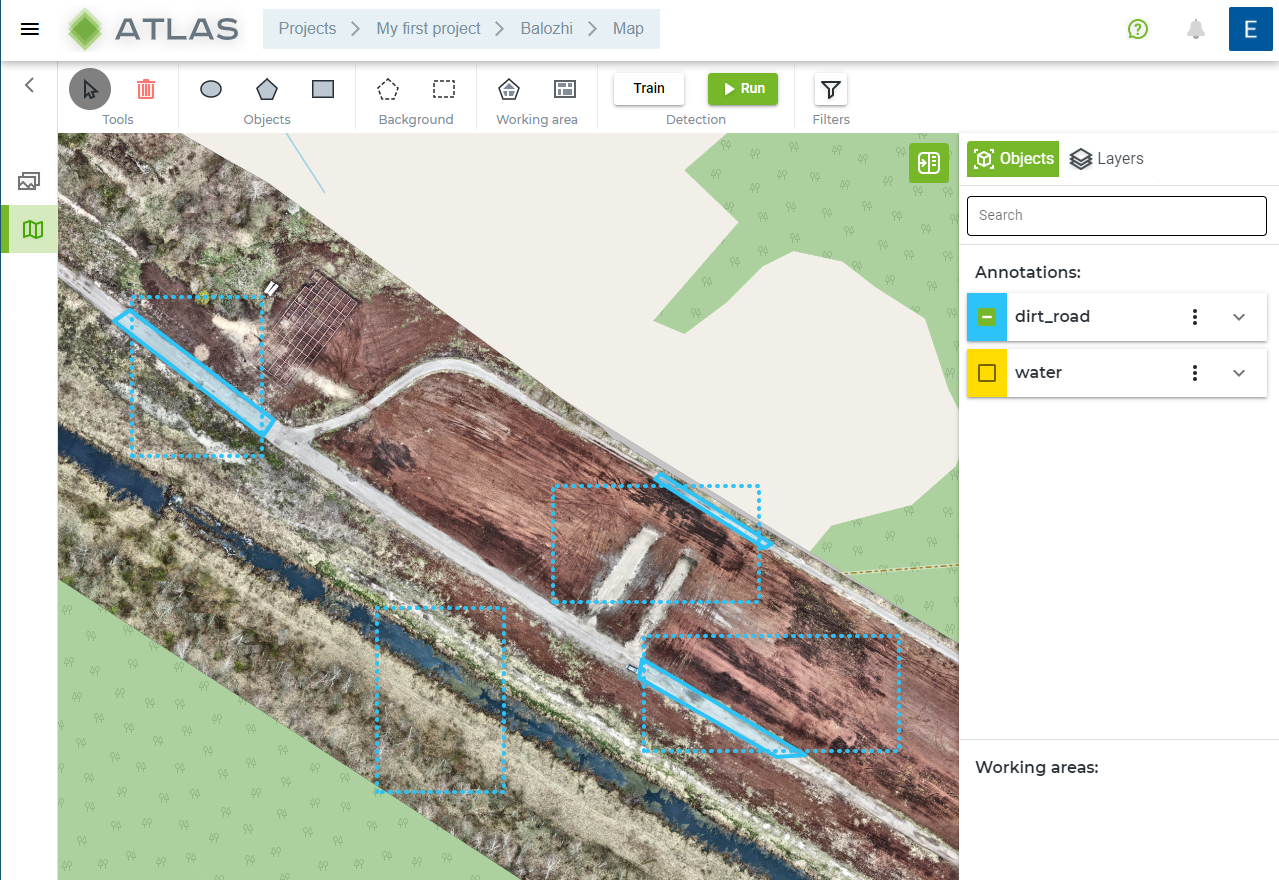
Task: Choose the pentagon polygon object tool
Action: [x=267, y=89]
